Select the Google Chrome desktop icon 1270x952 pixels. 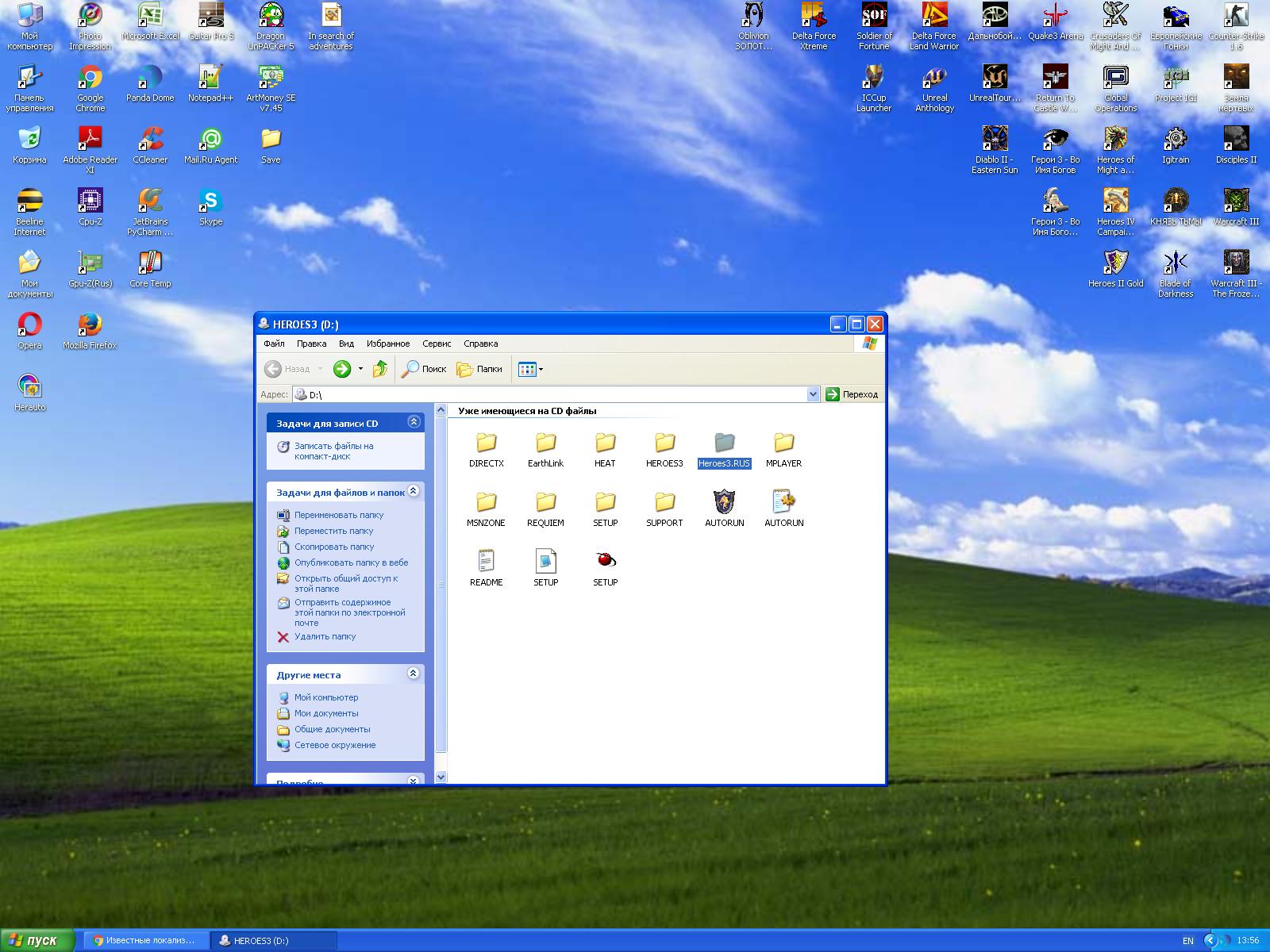(x=90, y=79)
